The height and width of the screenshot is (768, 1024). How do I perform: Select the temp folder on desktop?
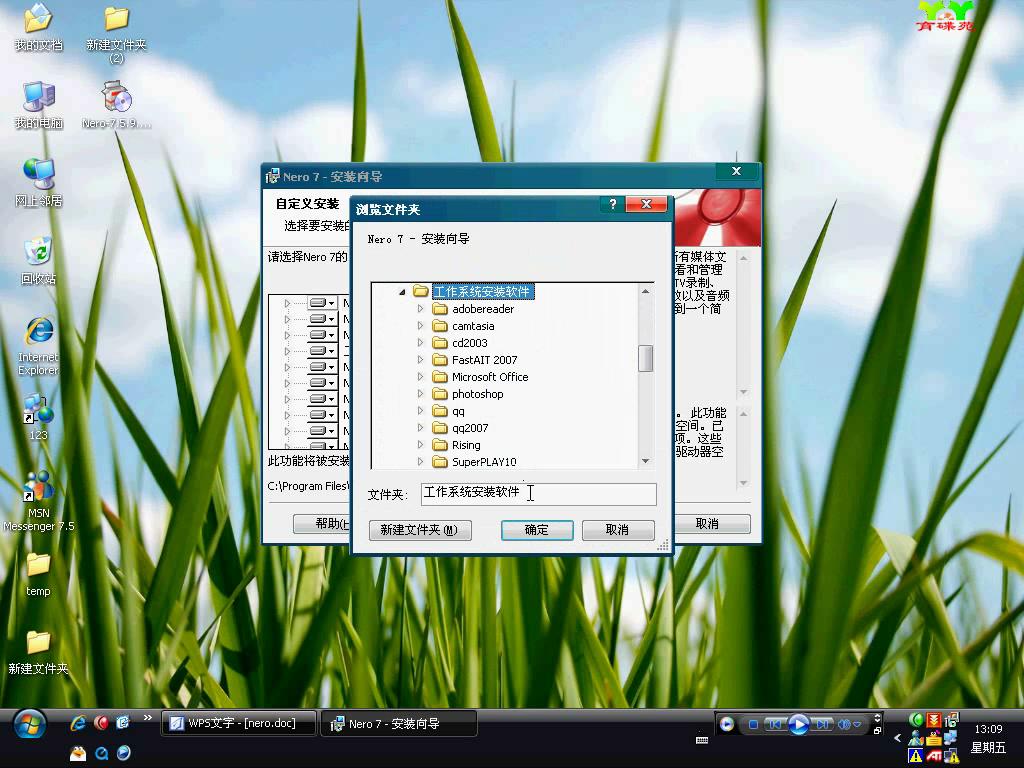(x=39, y=575)
